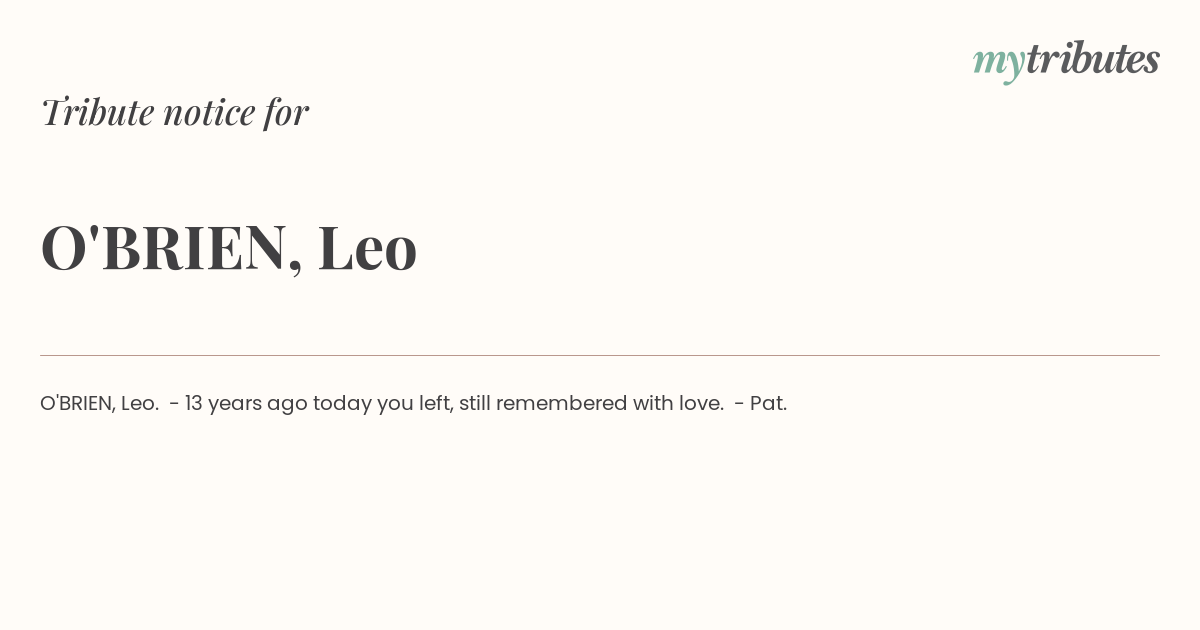Click the "Tribute notice for" heading
Image resolution: width=1200 pixels, height=630 pixels.
(174, 112)
